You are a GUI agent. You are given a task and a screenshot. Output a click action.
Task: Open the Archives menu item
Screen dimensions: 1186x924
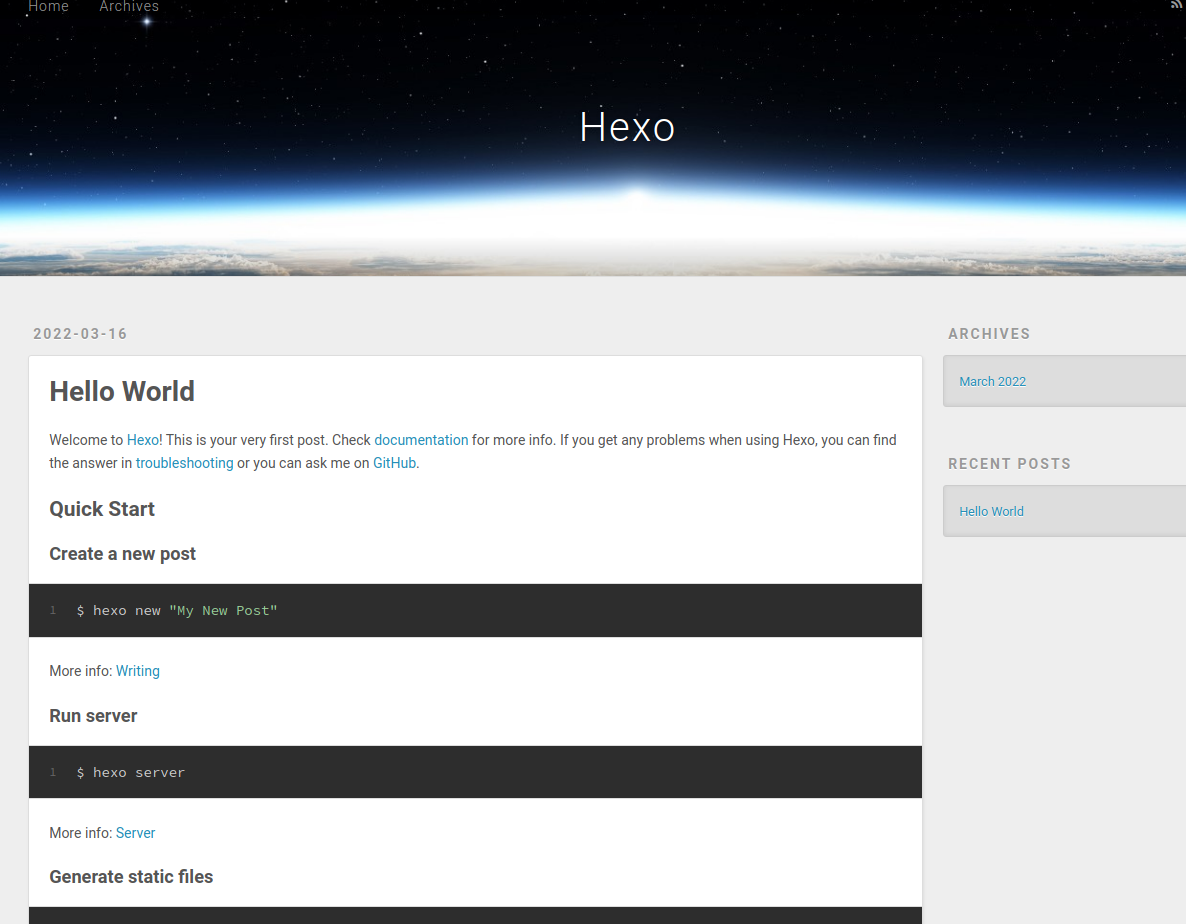(129, 6)
